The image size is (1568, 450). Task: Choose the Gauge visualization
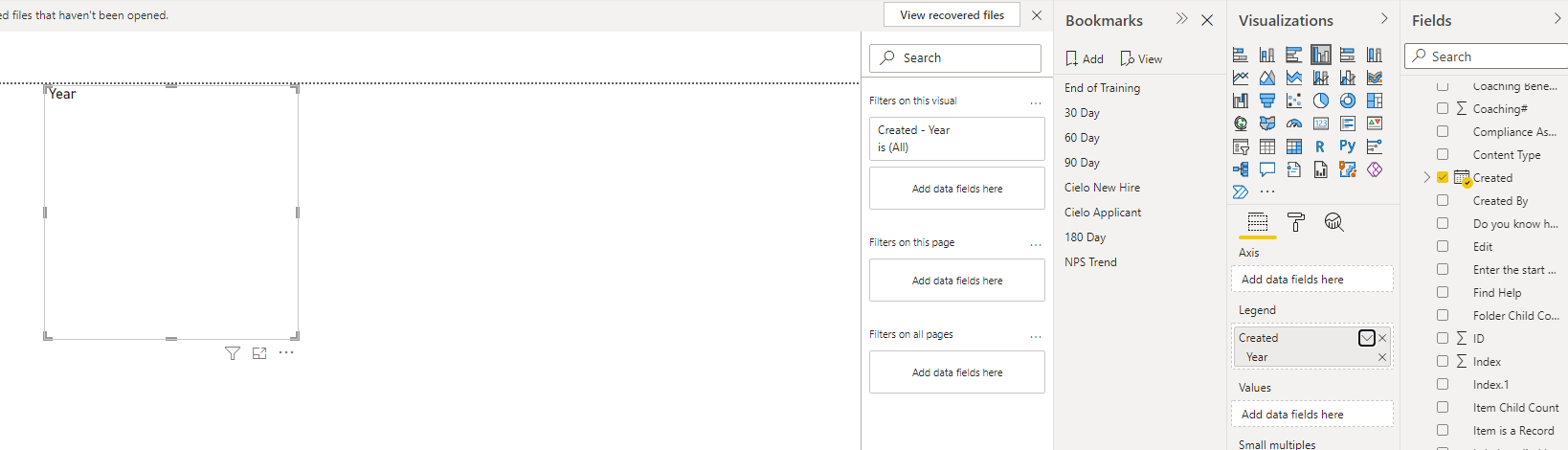coord(1294,124)
